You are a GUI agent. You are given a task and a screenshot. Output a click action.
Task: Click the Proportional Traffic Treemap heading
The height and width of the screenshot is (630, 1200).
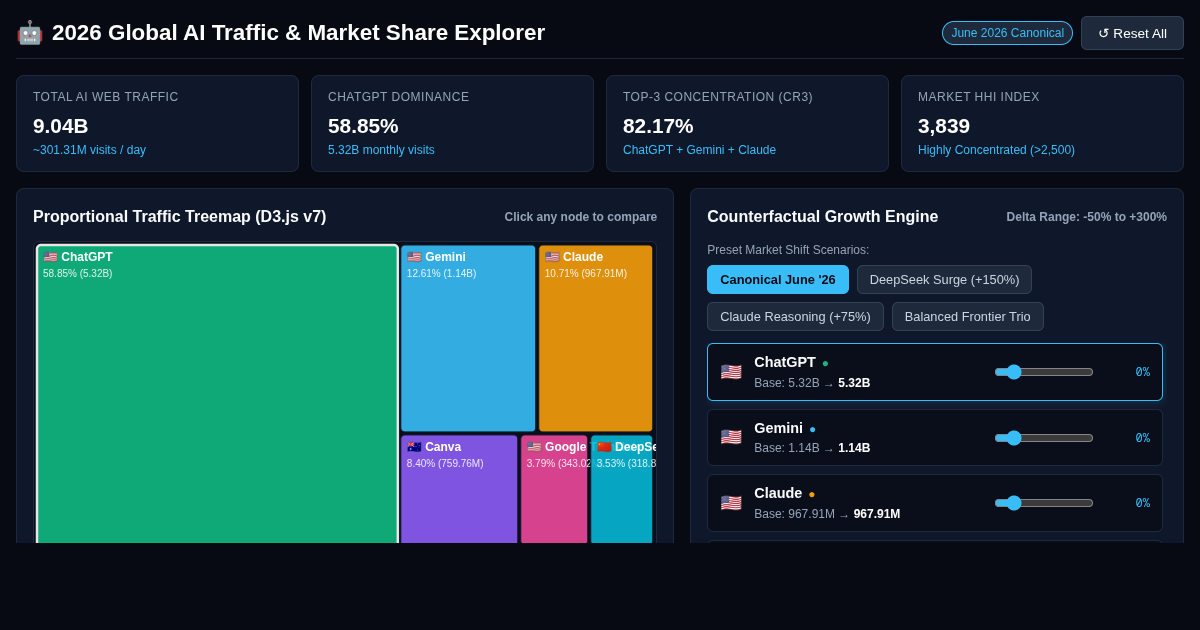(180, 217)
